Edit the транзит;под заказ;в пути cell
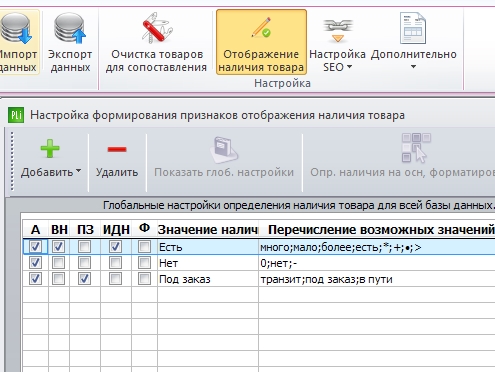Screen dimensions: 495x372 (x=377, y=279)
